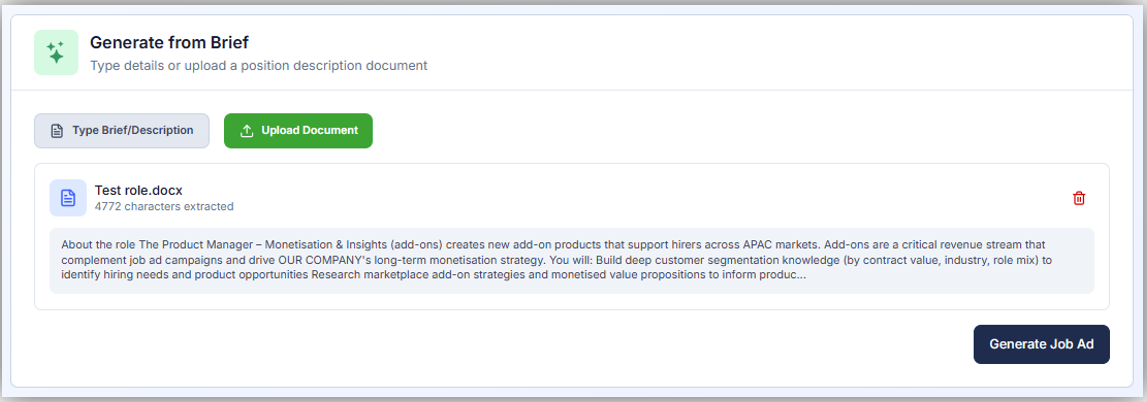Viewport: 1147px width, 402px height.
Task: Switch to Type Brief/Description mode
Action: [x=122, y=131]
